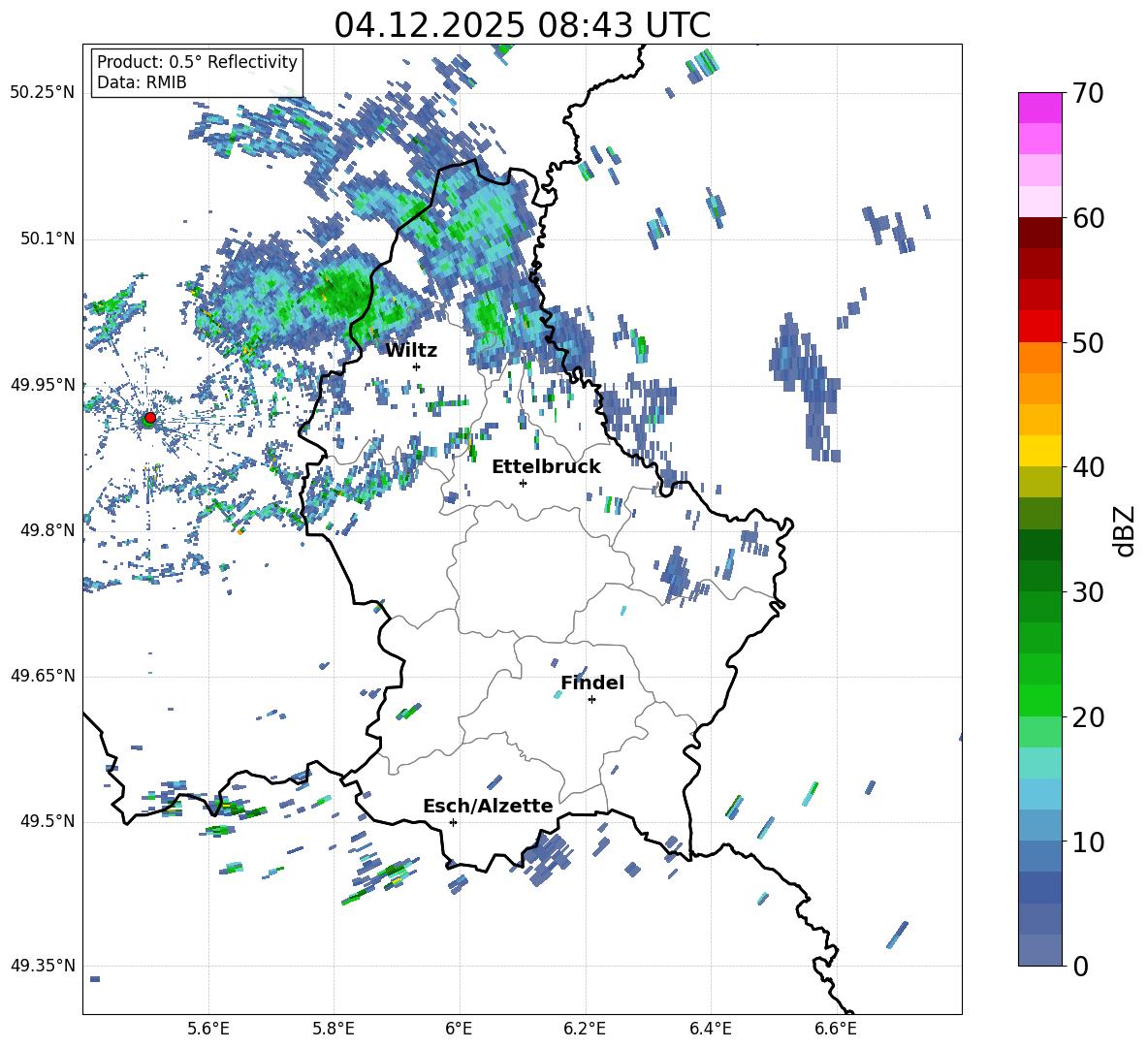Click the title 04.12.2025 08:43 UTC
Screen dimensions: 1148x1048
[x=522, y=25]
